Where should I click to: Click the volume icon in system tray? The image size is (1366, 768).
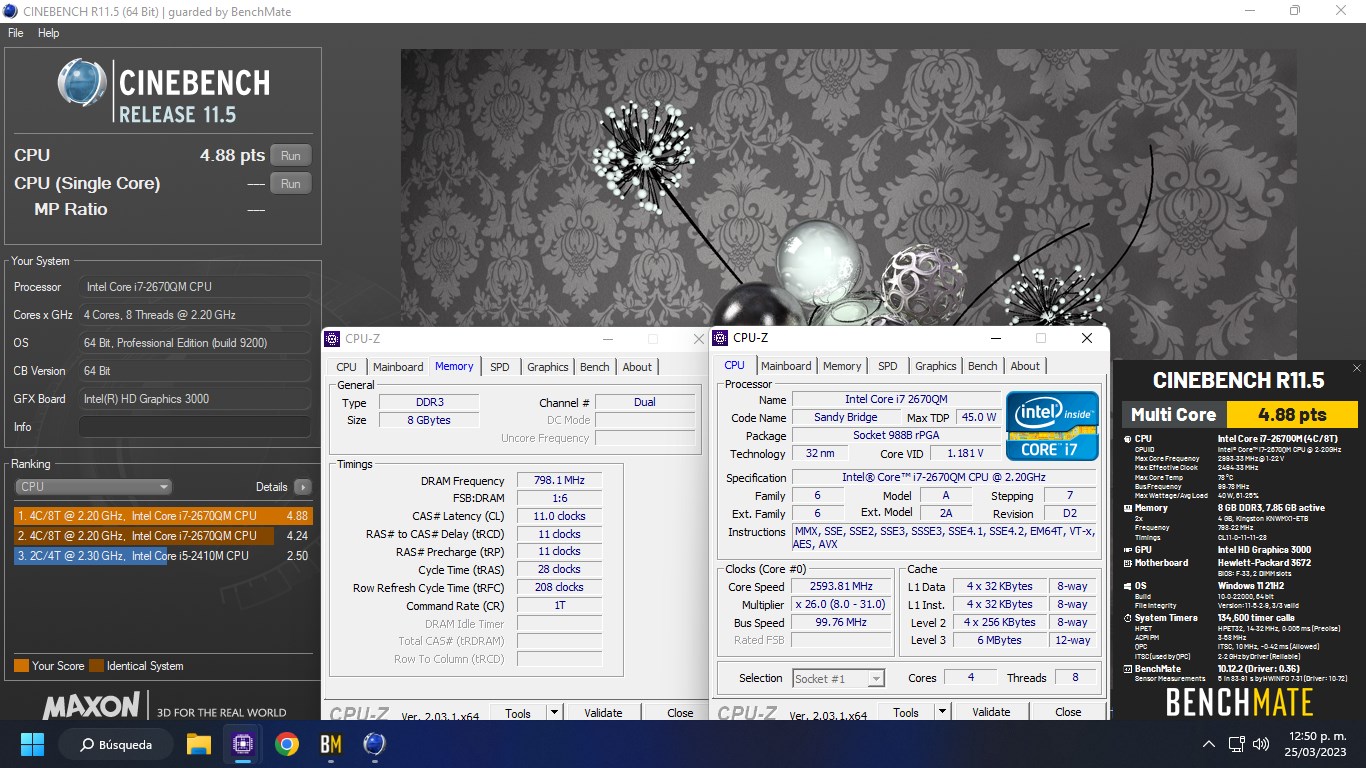click(1262, 744)
